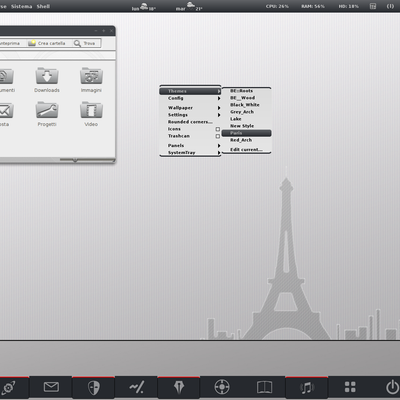Open the book reader dock icon

coord(264,388)
